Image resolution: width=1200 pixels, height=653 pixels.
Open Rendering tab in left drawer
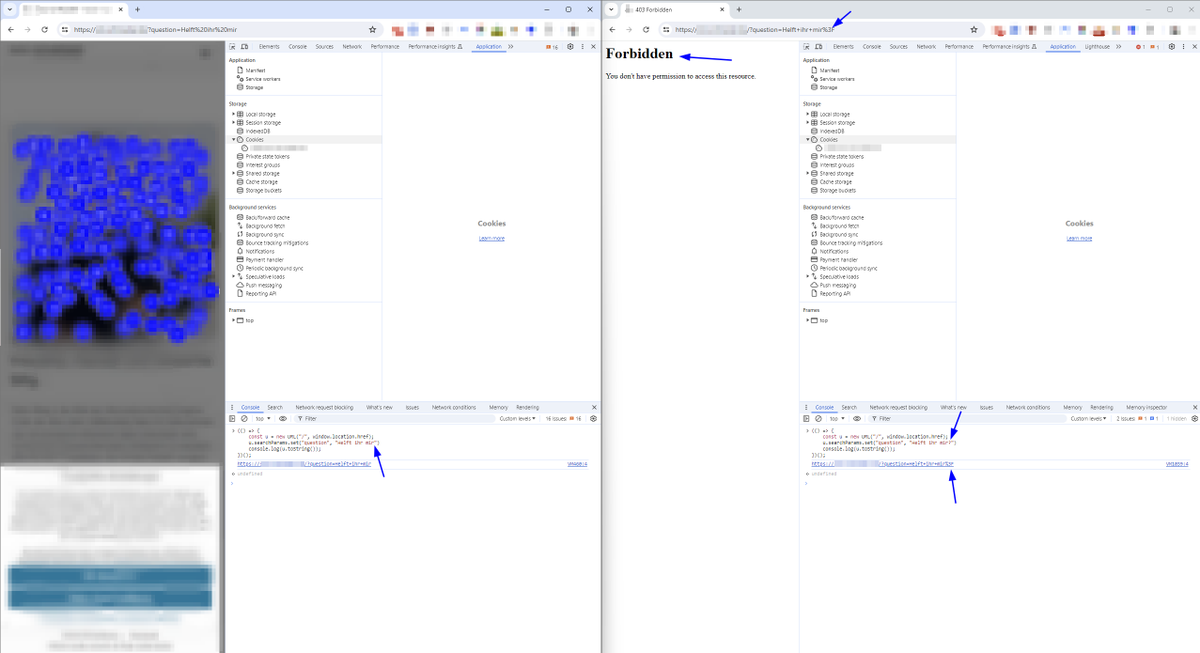pos(527,407)
